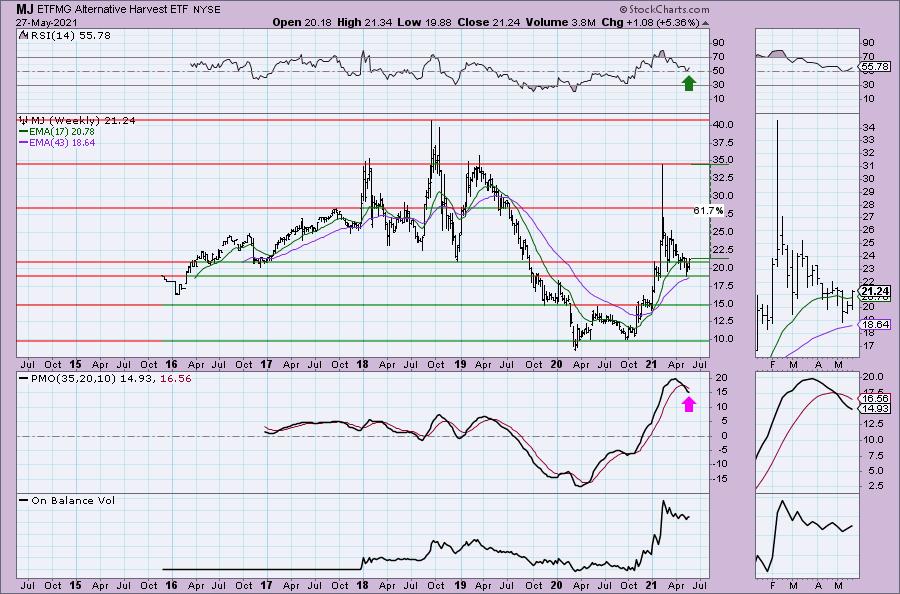The image size is (900, 594).
Task: Click the EMA(43) 18.64 legend entry
Action: pos(61,142)
